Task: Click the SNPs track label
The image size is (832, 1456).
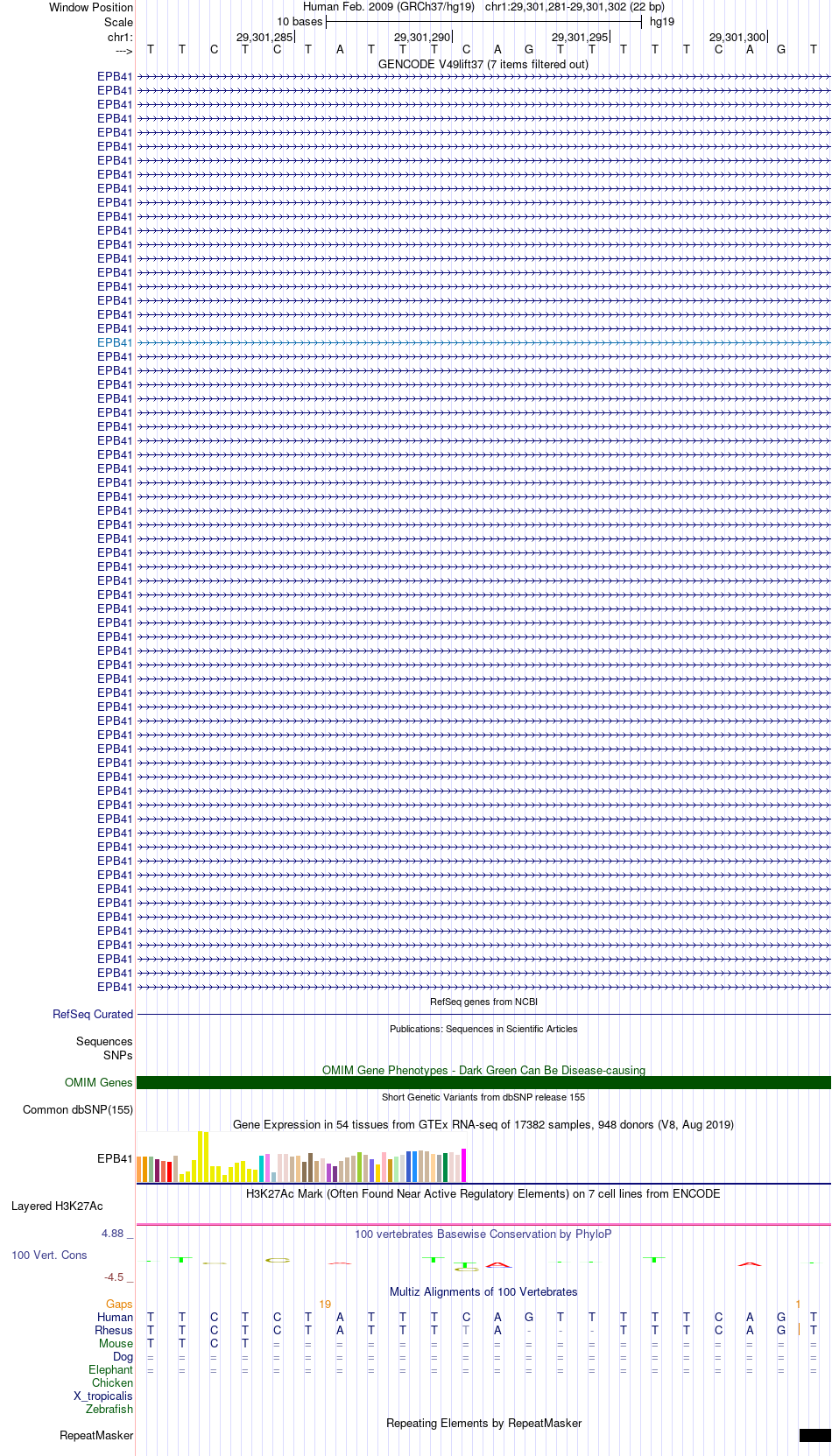Action: pos(118,1055)
